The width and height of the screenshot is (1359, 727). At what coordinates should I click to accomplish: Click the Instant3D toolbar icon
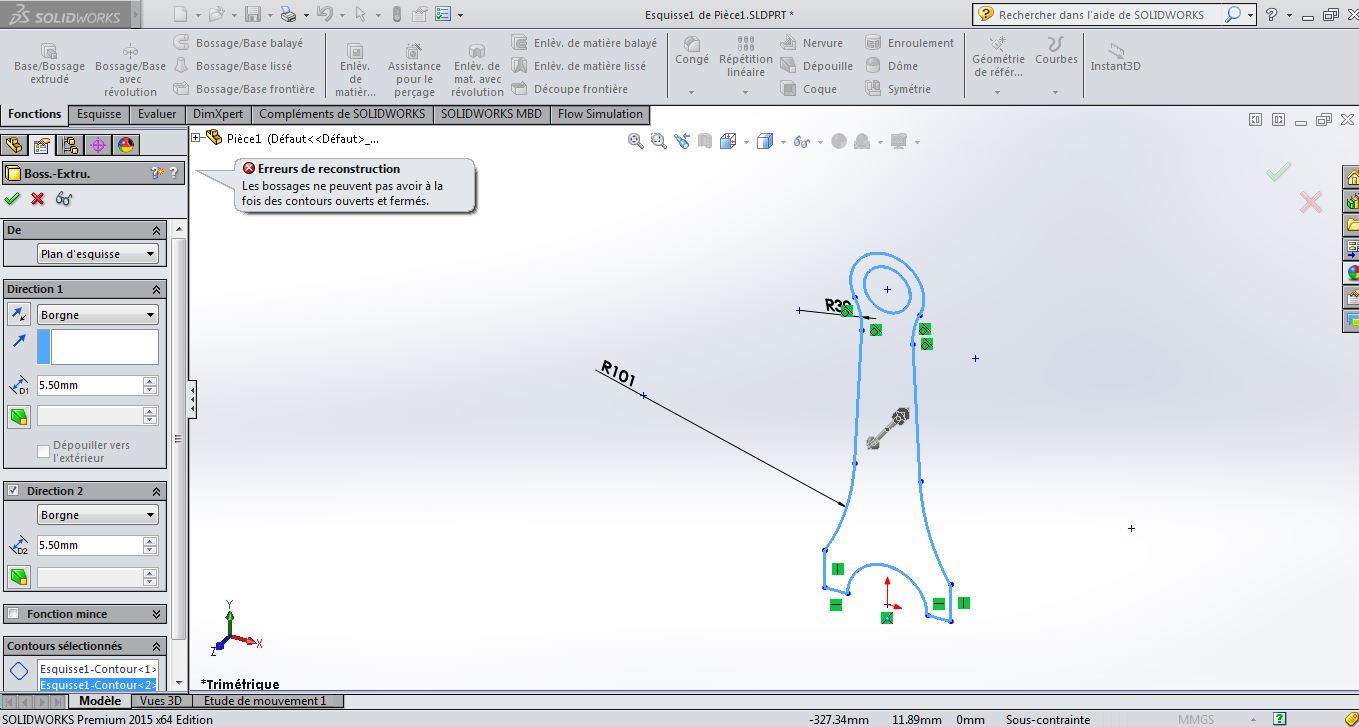tap(1115, 56)
